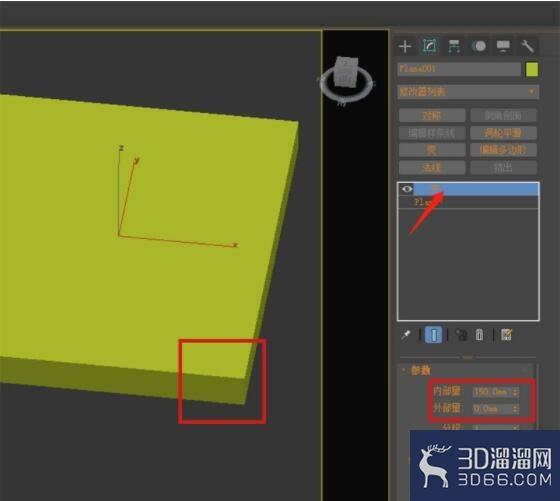
Task: Open the Utilities wrench tab
Action: click(528, 46)
